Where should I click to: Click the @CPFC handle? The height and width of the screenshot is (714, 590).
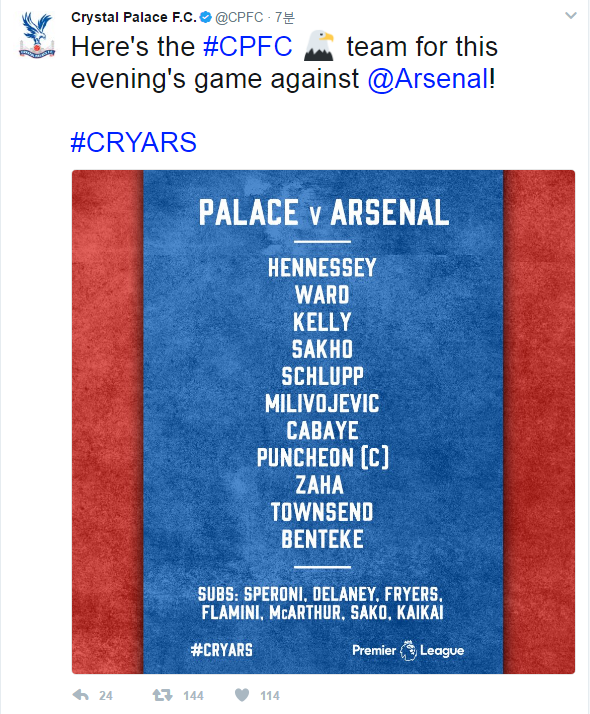coord(239,17)
